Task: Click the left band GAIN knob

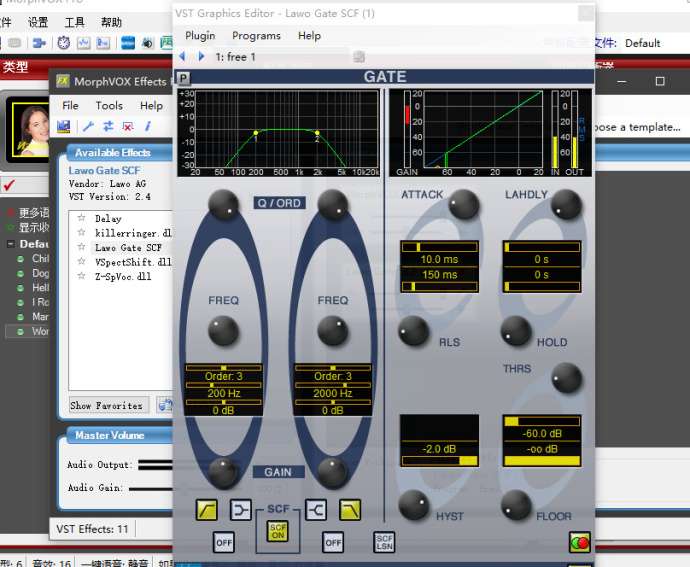Action: click(x=224, y=472)
